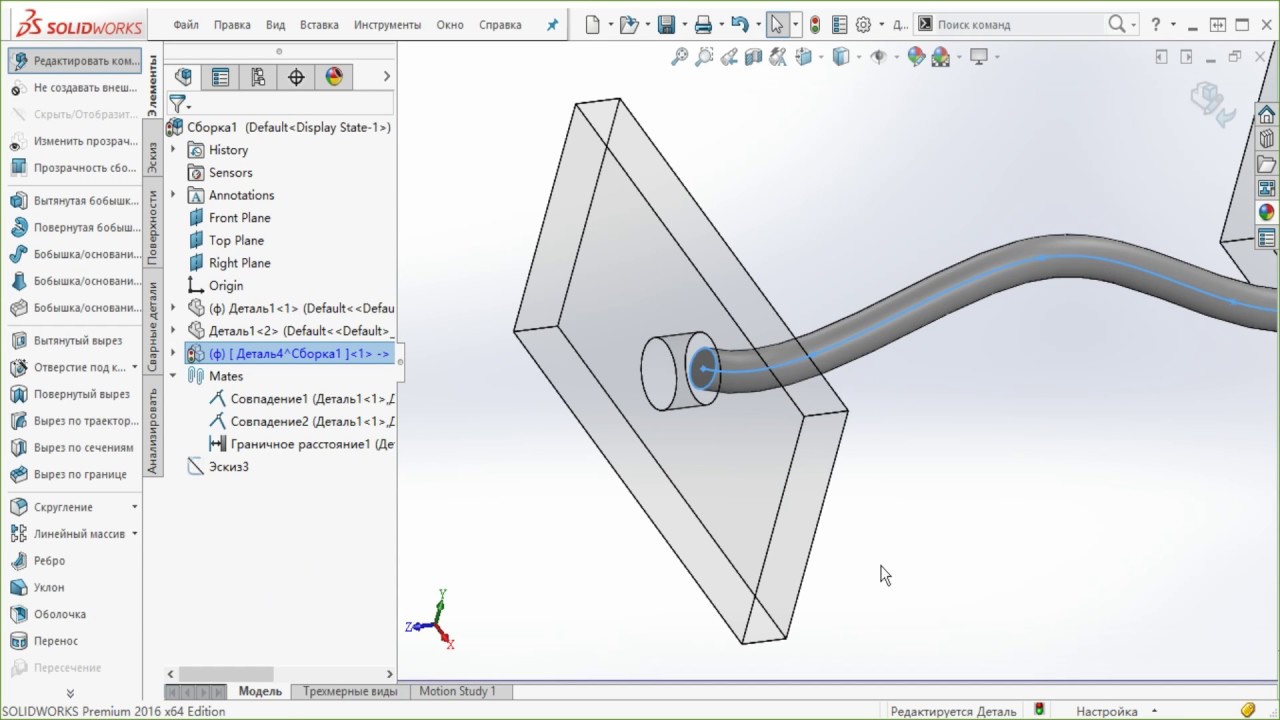This screenshot has width=1280, height=720.
Task: Expand the History folder in tree
Action: pyautogui.click(x=173, y=150)
